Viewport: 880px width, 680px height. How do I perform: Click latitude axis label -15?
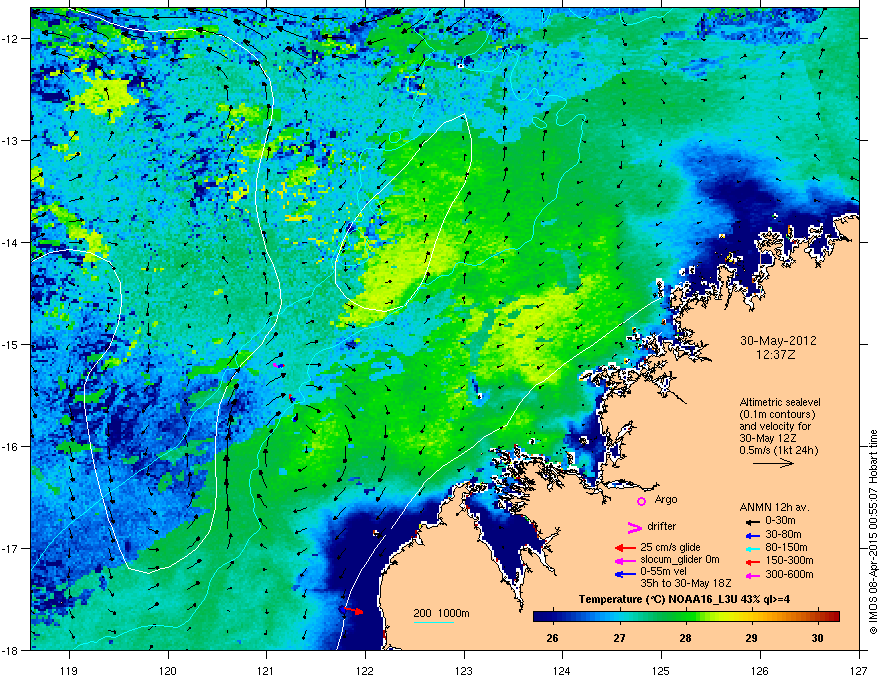11,344
